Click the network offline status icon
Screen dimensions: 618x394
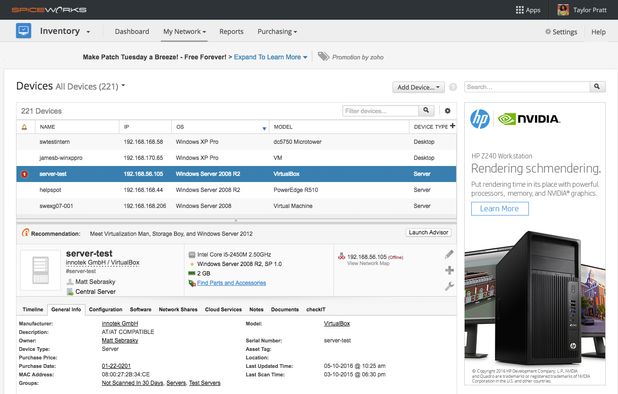tap(341, 256)
